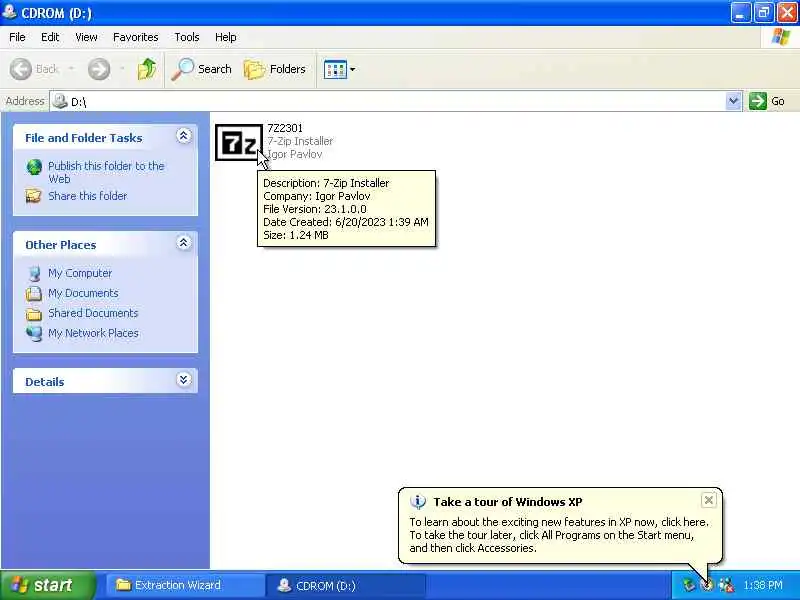Click the taskbar clock 1:38 PM

tap(763, 585)
